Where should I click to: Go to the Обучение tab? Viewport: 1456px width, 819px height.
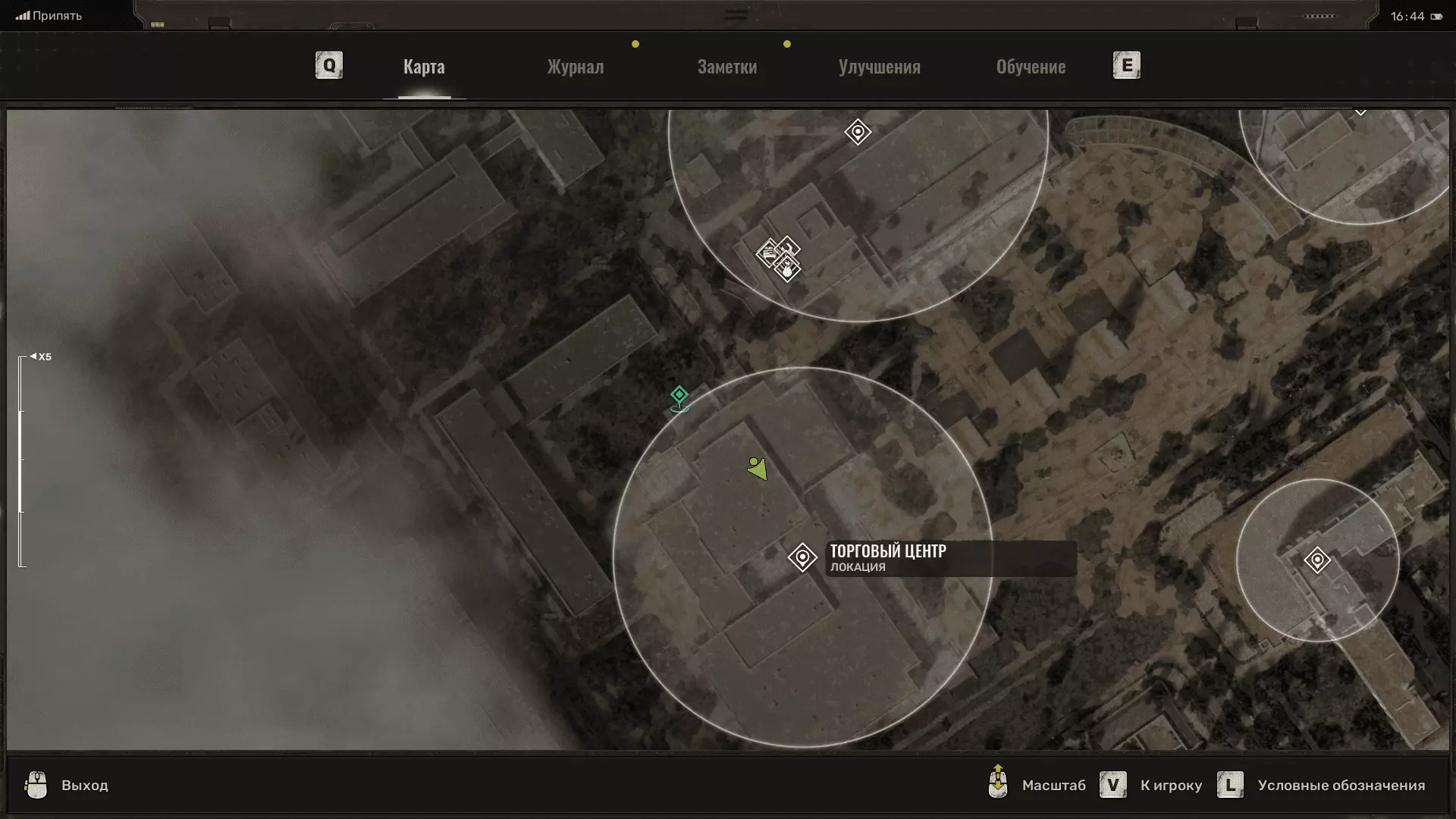pos(1031,67)
